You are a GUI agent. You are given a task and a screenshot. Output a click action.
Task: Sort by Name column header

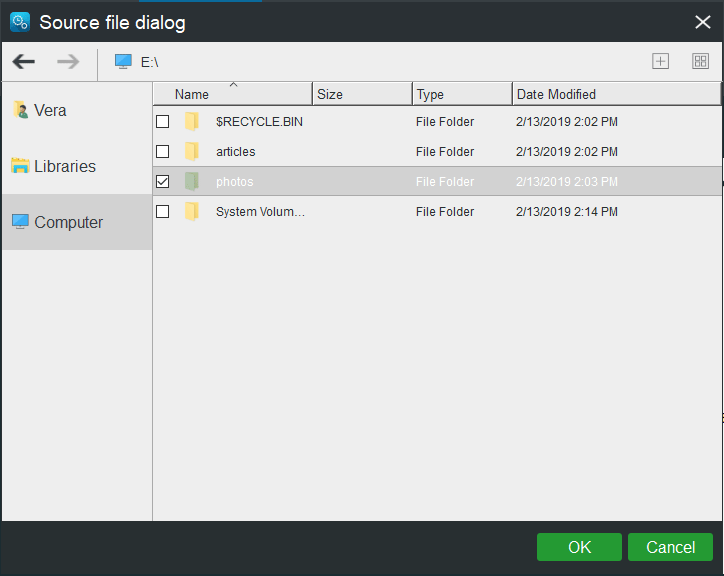(x=233, y=94)
